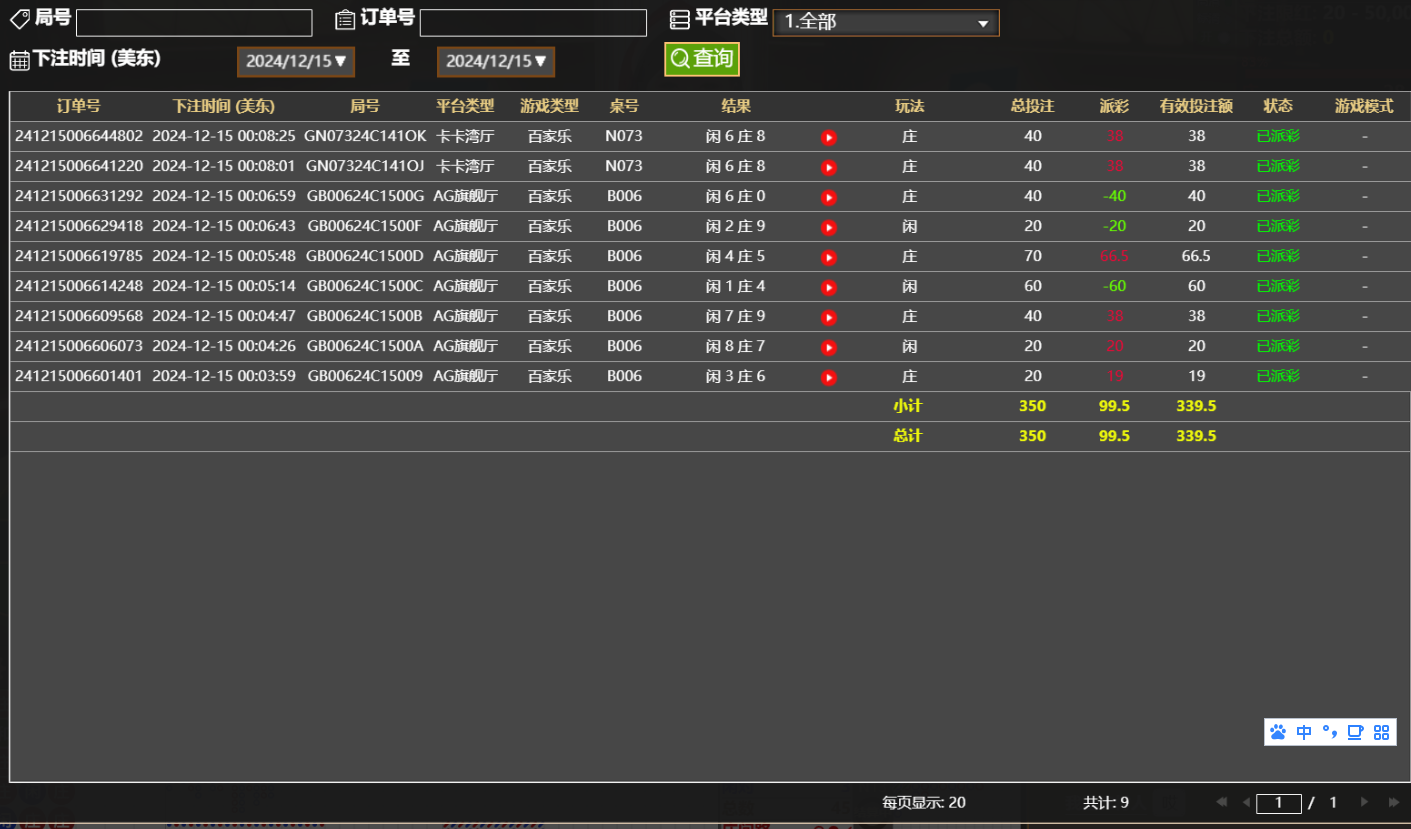Play the replay for order 241215006601401

click(x=828, y=376)
